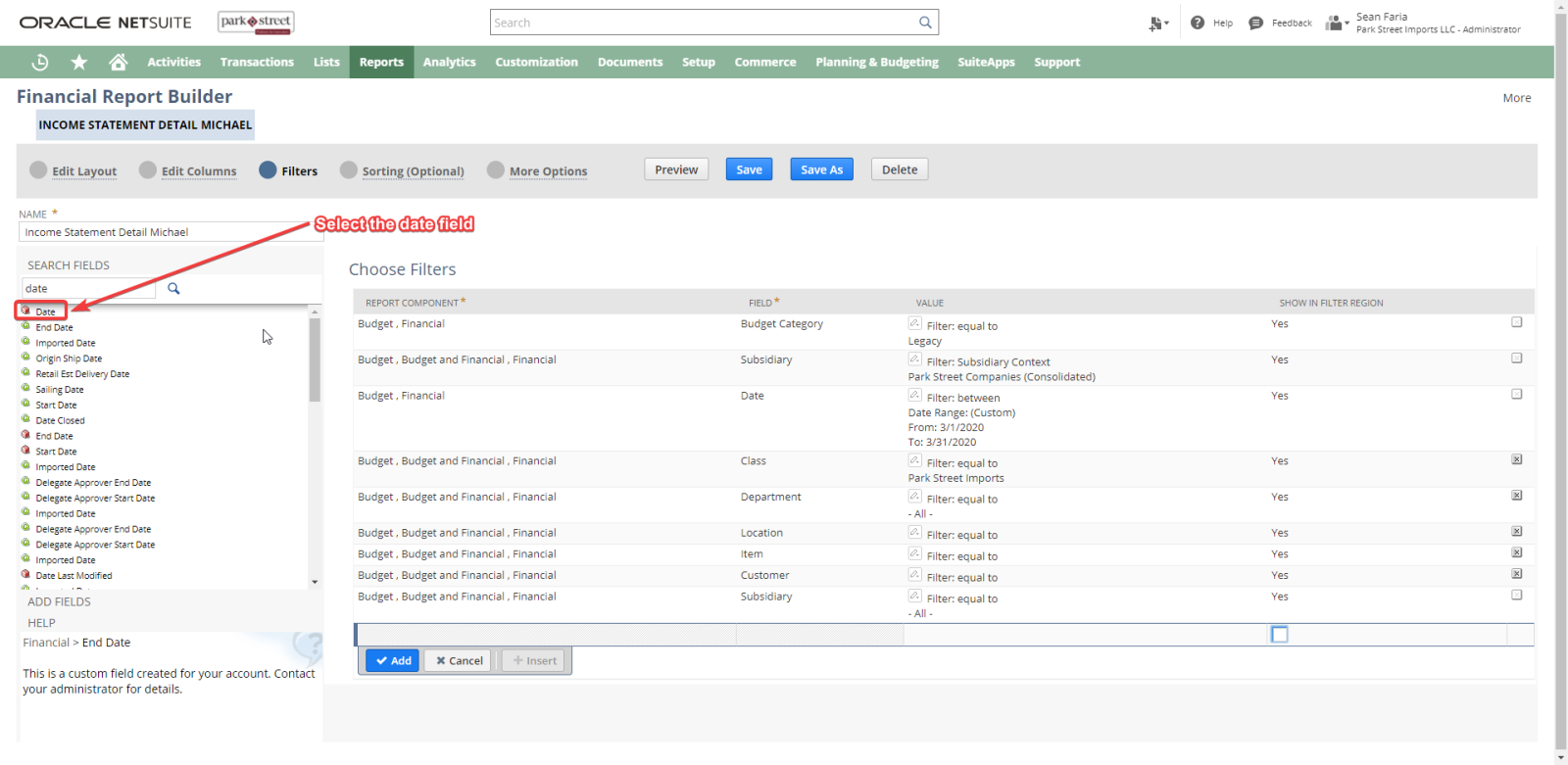Click the Feedback speech bubble icon
The image size is (1568, 765).
[x=1255, y=23]
